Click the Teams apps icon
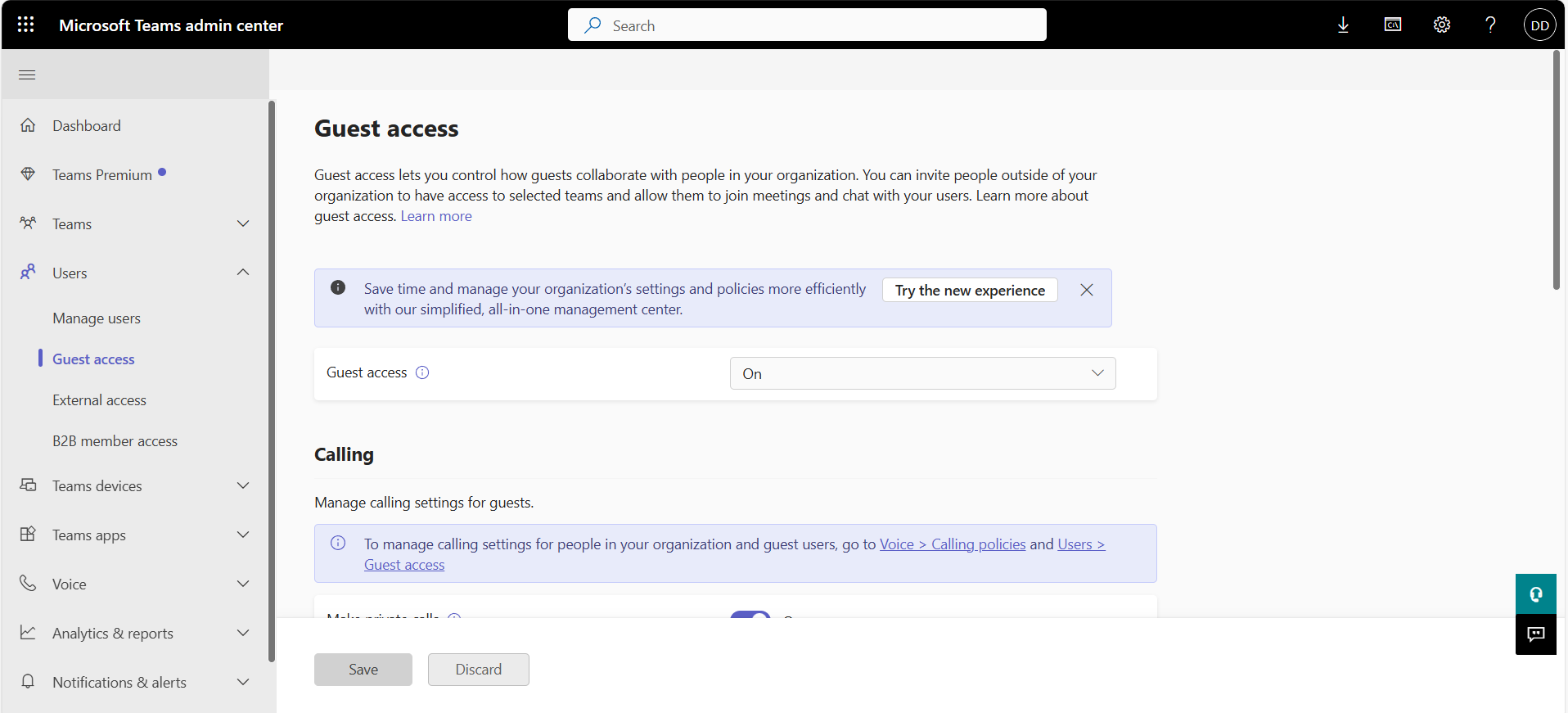 [x=28, y=534]
